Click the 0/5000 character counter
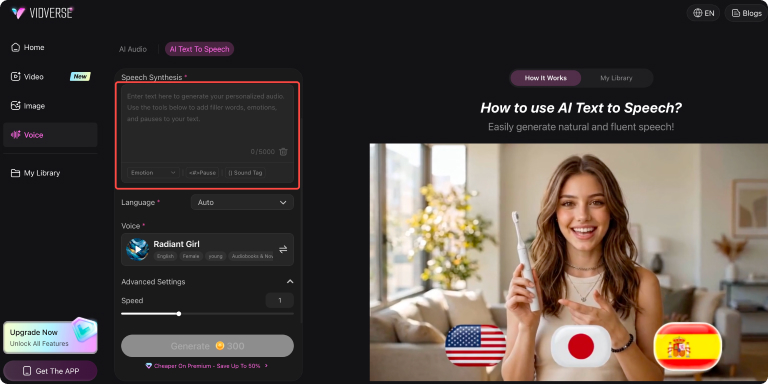This screenshot has width=768, height=384. (263, 152)
